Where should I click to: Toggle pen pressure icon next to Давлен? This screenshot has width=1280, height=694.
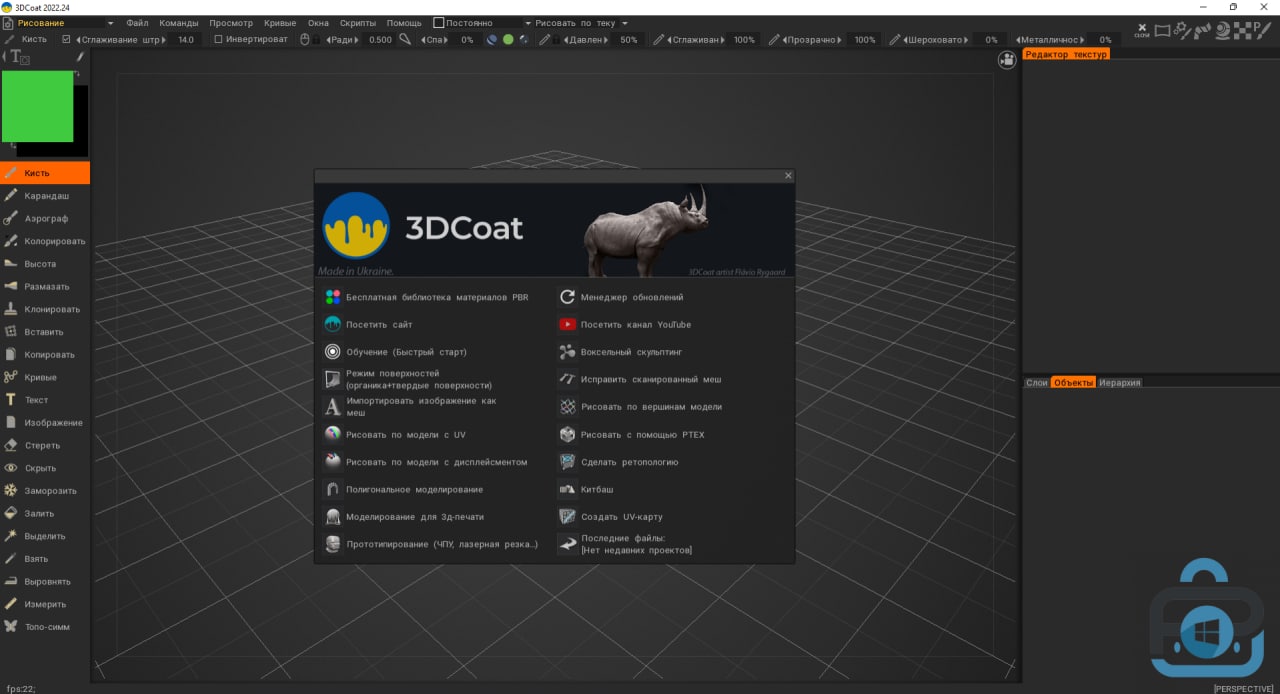(x=544, y=40)
